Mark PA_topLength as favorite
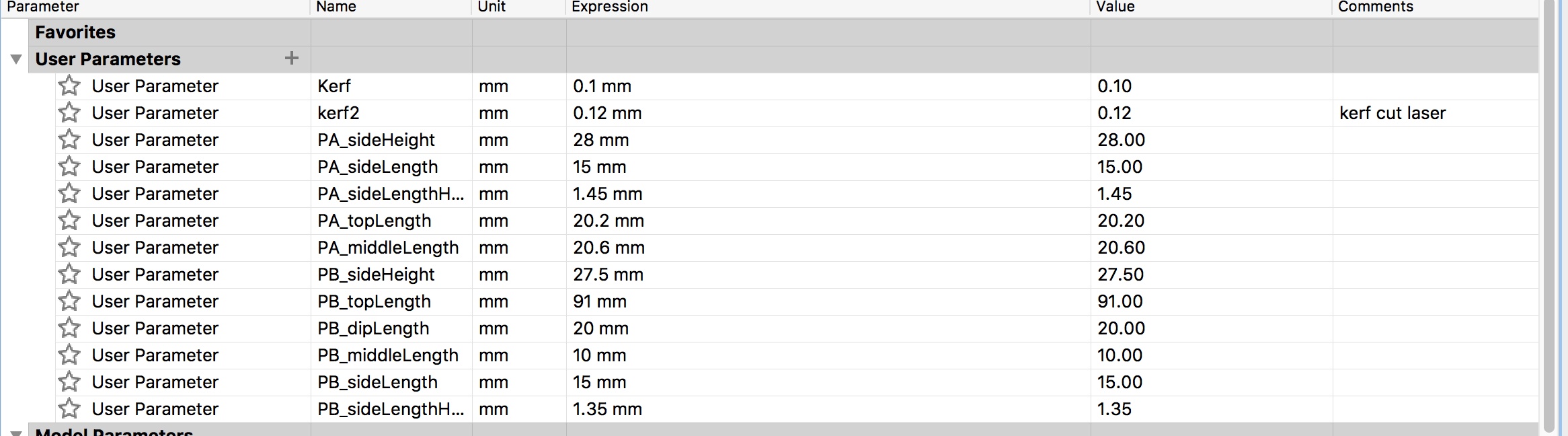Screen dimensions: 1568x436 click(x=69, y=221)
